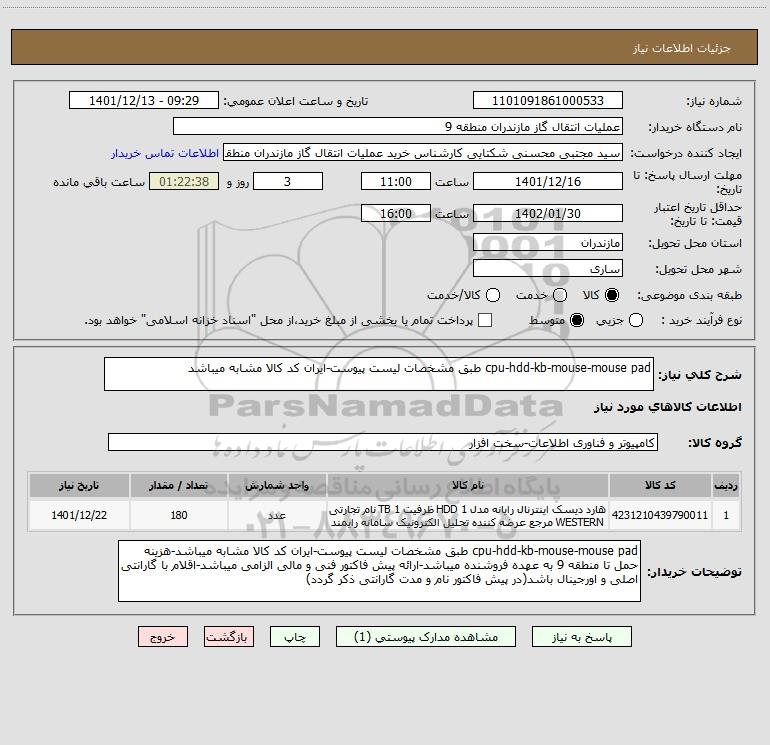Click the گروه کالا label
Image resolution: width=770 pixels, height=745 pixels.
click(x=715, y=442)
